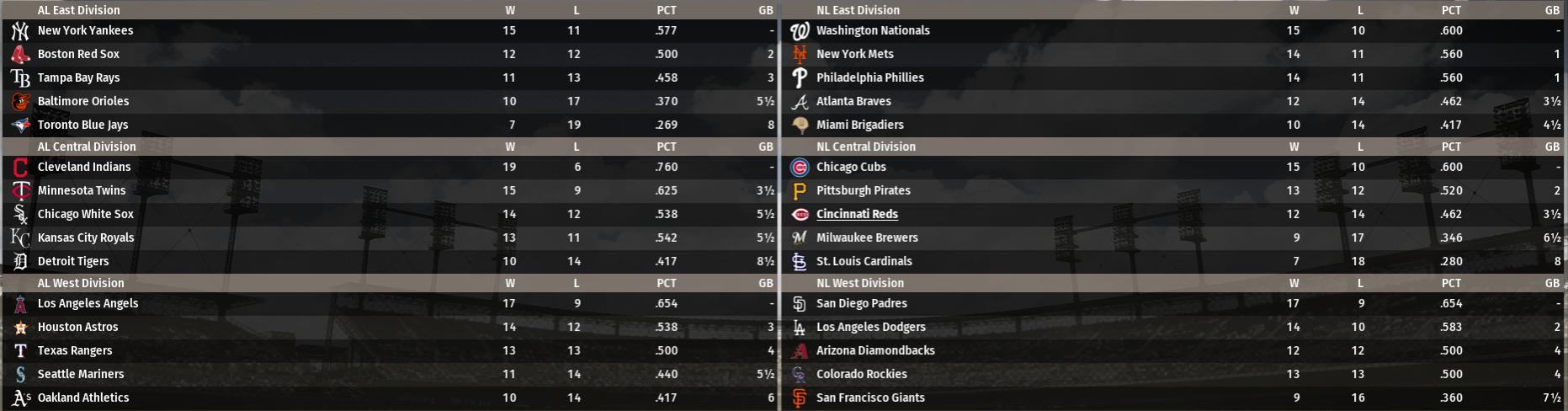1568x411 pixels.
Task: Click the Pittsburgh Pirates P logo
Action: click(800, 191)
